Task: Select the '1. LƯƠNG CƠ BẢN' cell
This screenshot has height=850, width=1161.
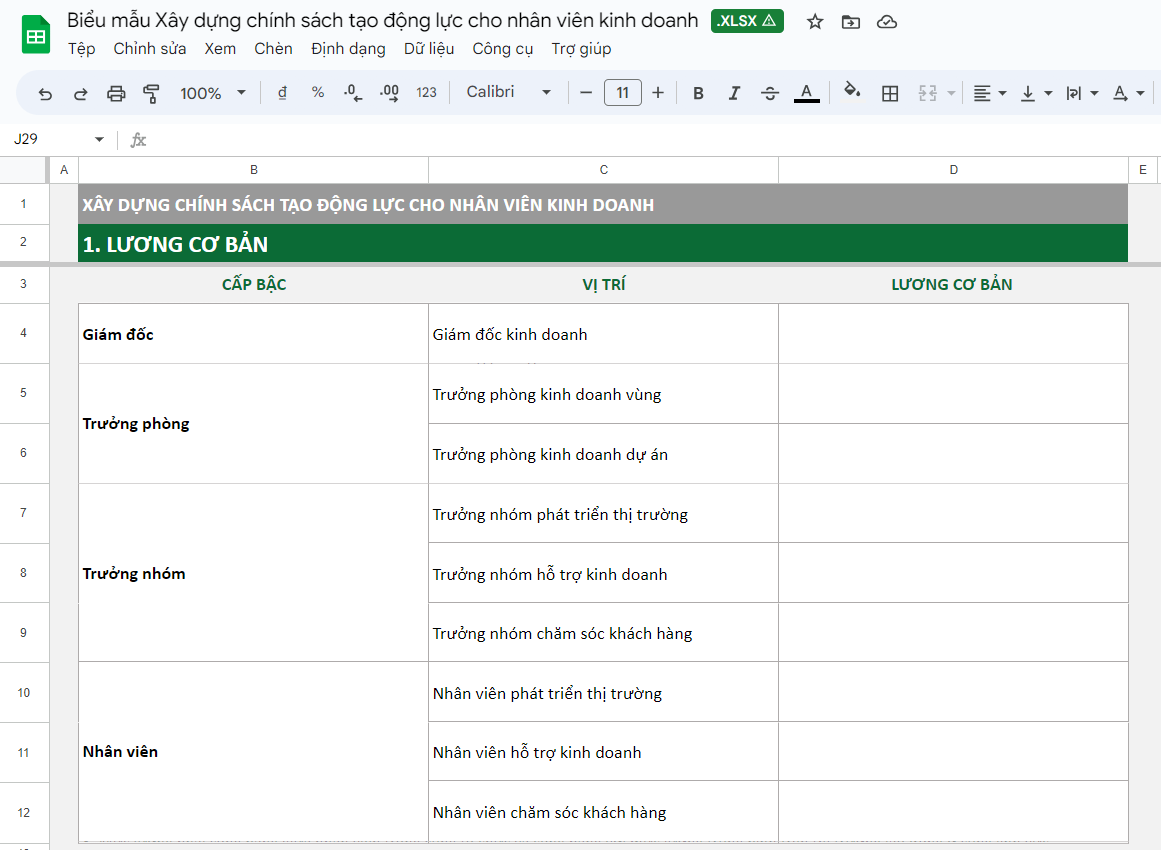Action: (x=603, y=244)
